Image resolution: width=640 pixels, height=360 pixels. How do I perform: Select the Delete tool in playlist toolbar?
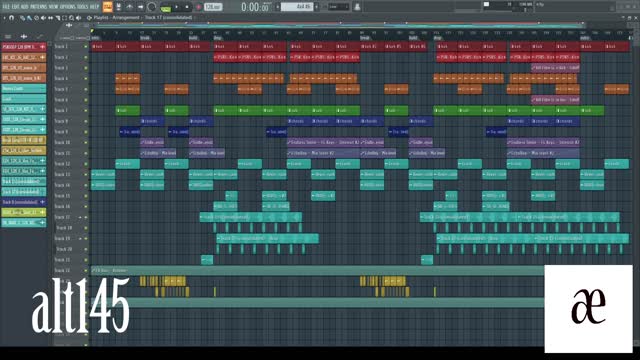point(36,18)
